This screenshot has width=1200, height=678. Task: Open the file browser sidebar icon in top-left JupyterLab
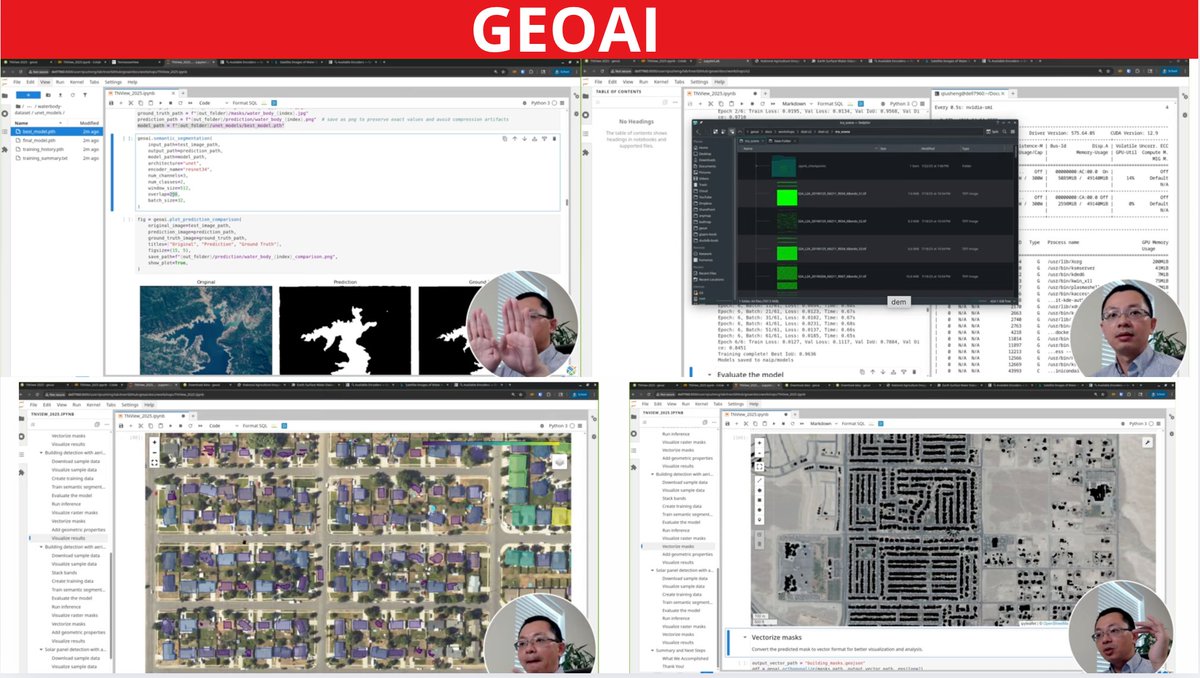point(5,96)
